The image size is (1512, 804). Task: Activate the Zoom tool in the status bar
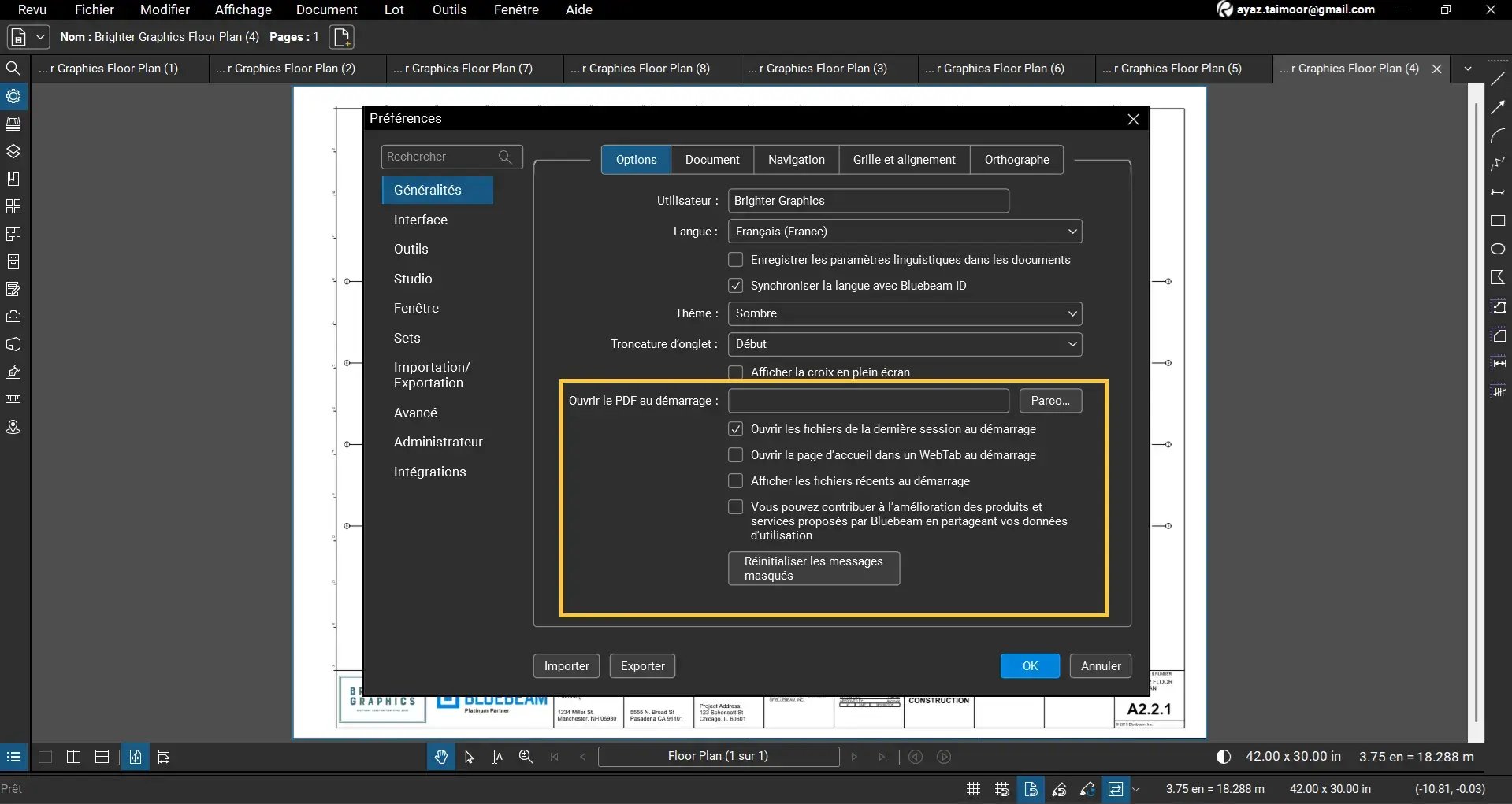[x=526, y=757]
